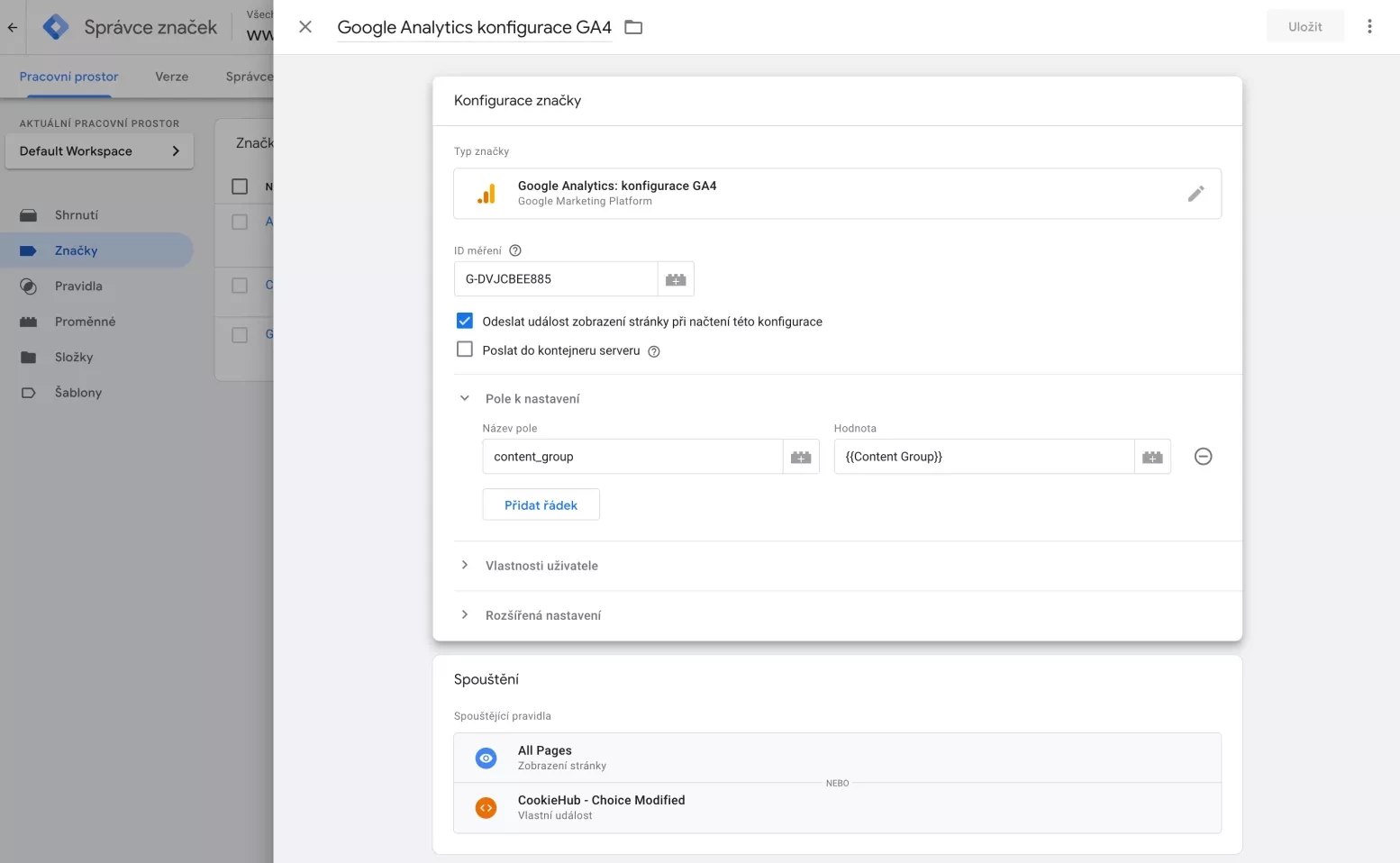Click folder icon next to tag name
This screenshot has width=1400, height=863.
tap(633, 27)
